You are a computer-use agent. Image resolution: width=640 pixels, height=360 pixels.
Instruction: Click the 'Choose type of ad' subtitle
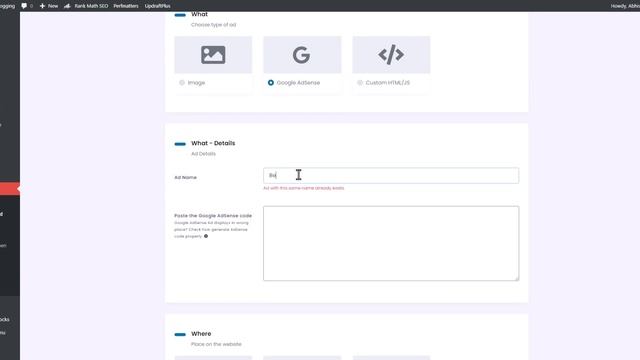tap(213, 24)
